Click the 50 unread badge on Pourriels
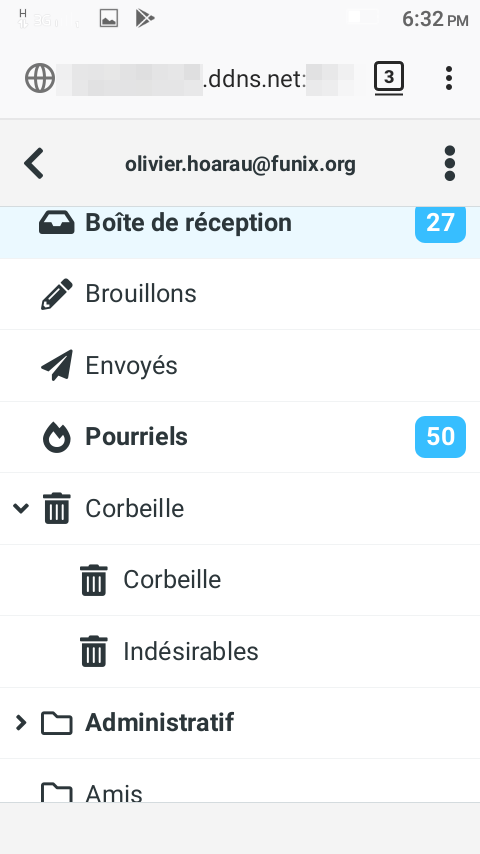 pos(440,437)
